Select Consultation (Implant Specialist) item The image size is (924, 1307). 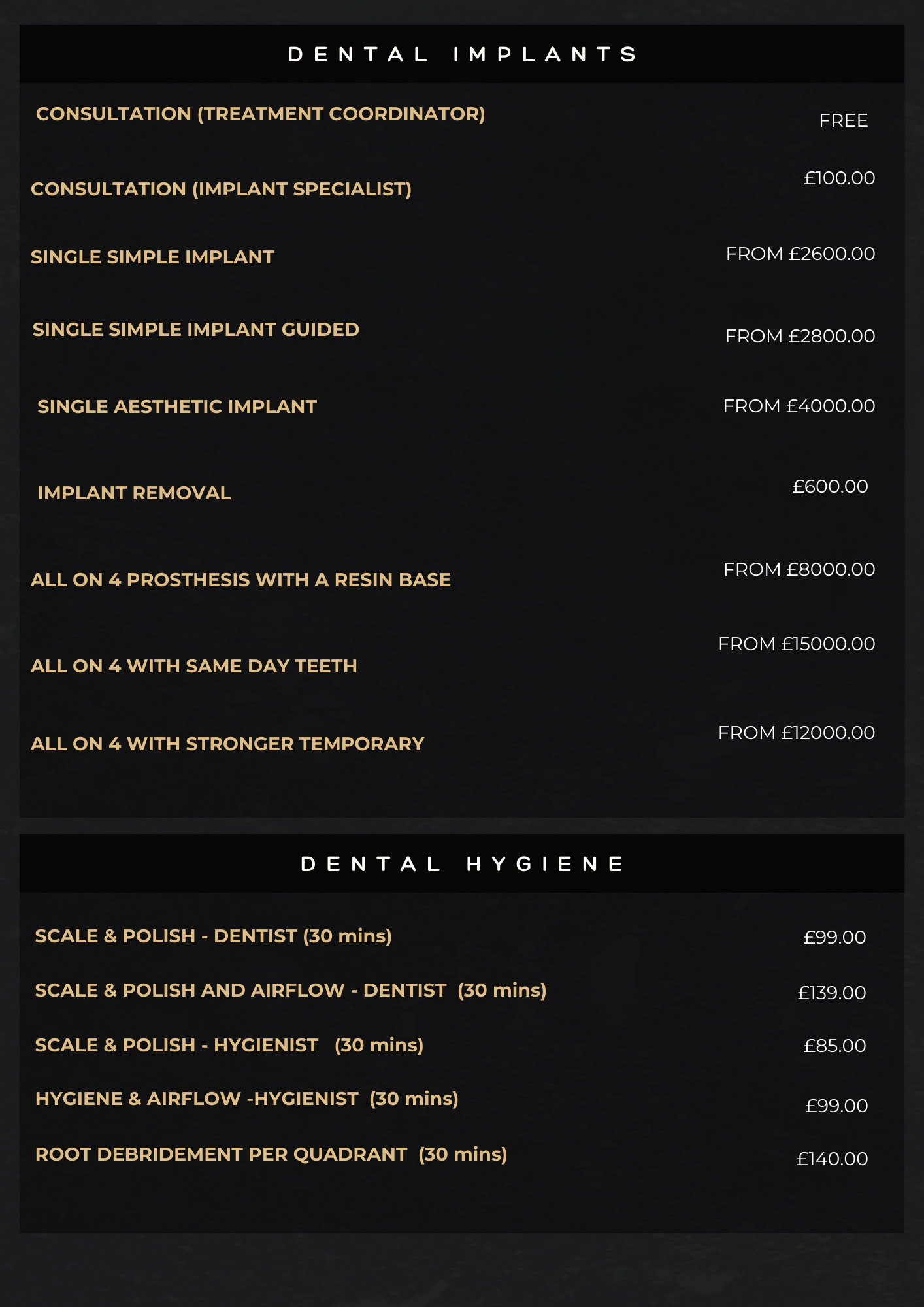click(x=222, y=190)
